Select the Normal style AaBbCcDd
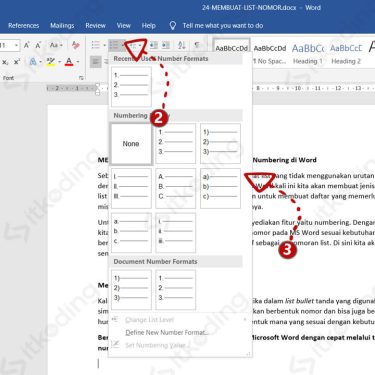 pyautogui.click(x=231, y=48)
